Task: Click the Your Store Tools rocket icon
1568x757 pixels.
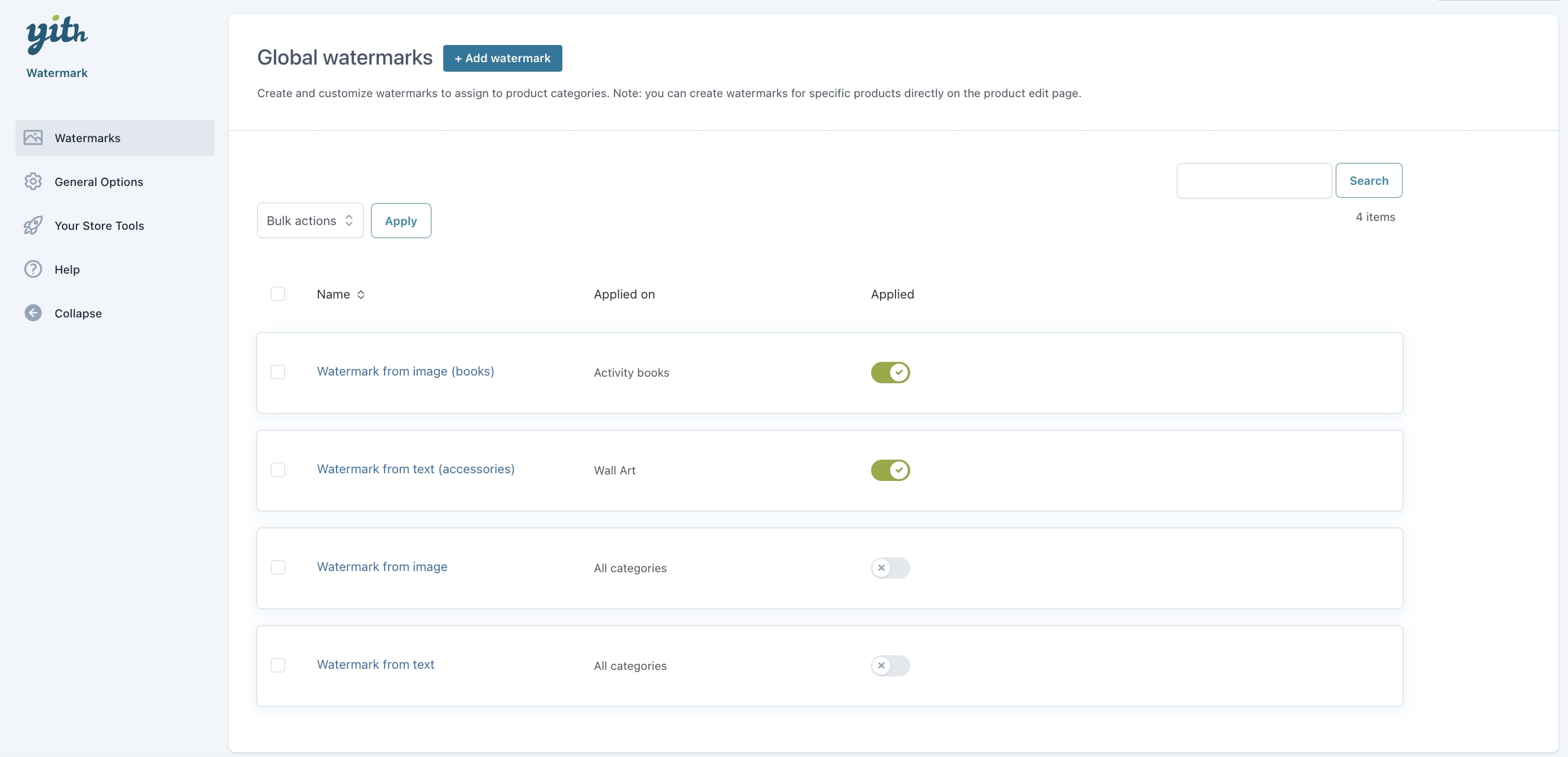Action: (x=33, y=225)
